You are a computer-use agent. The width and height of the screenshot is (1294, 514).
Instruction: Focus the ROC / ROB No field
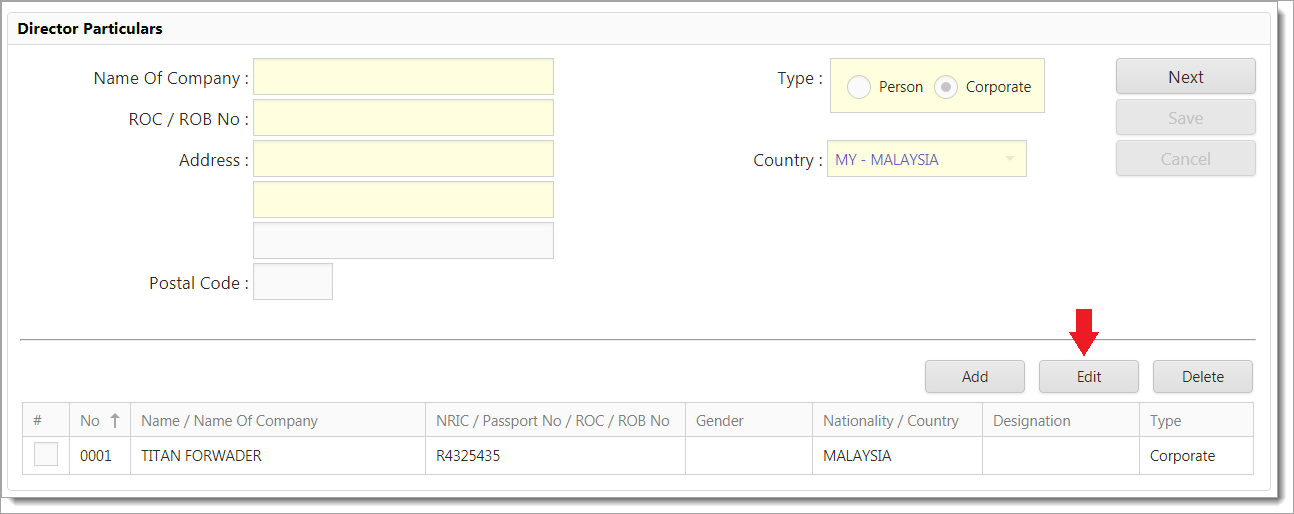coord(403,118)
